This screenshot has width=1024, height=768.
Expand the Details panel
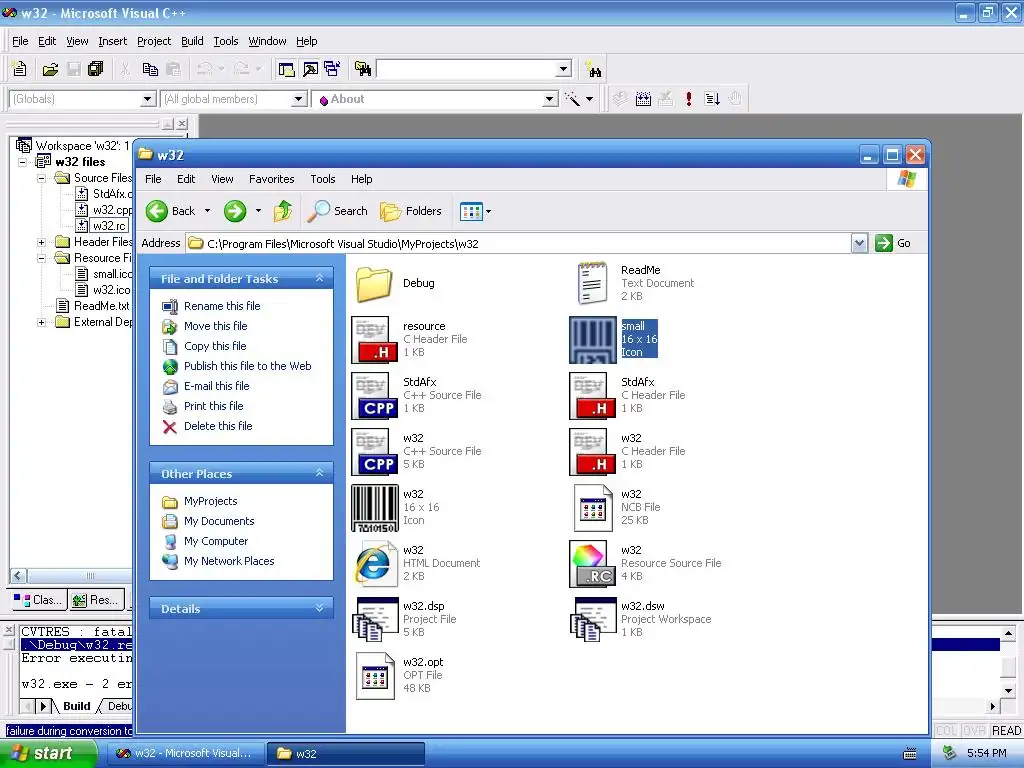coord(319,608)
